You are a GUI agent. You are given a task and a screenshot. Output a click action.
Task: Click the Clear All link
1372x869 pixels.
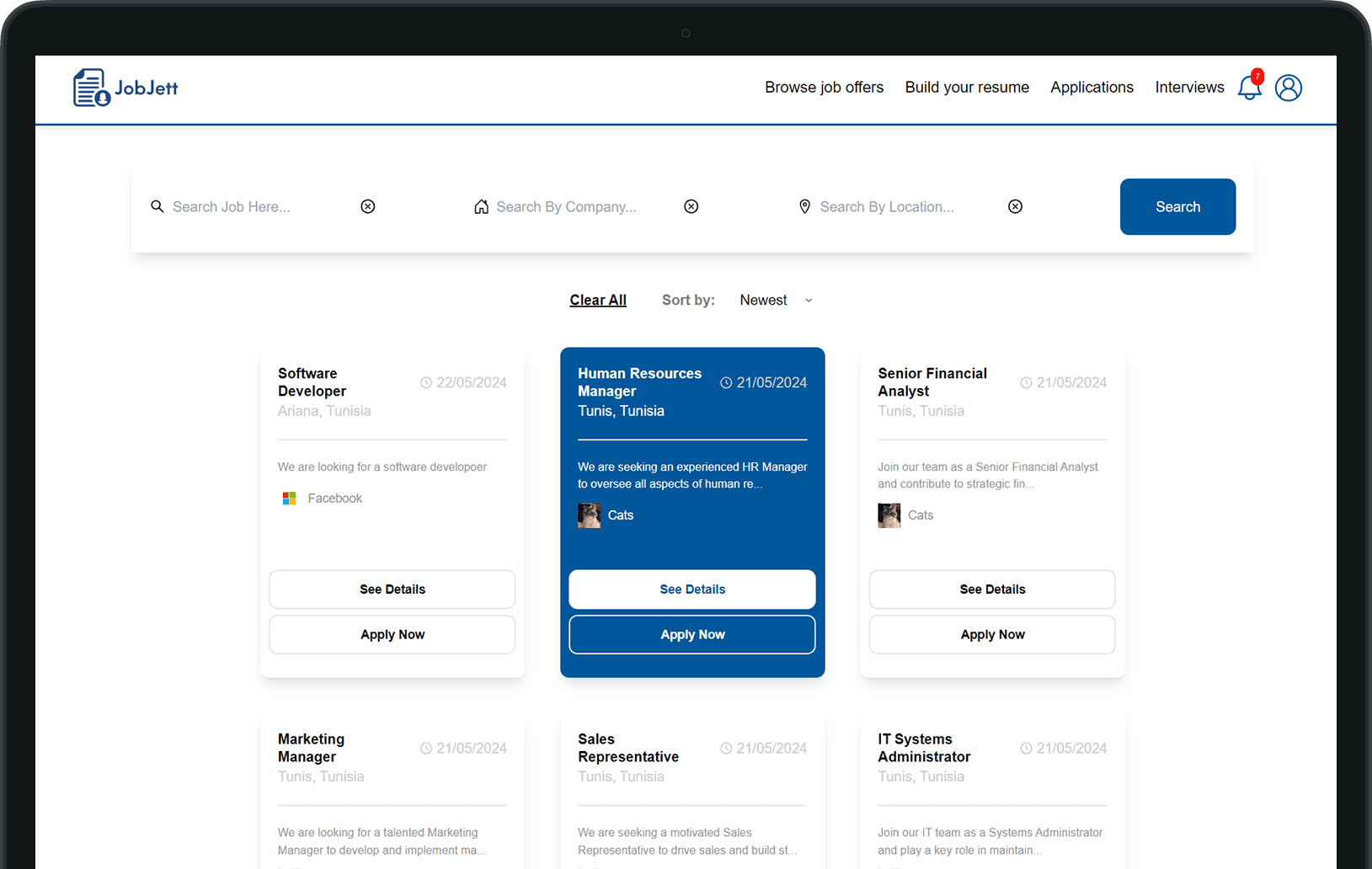pyautogui.click(x=598, y=301)
